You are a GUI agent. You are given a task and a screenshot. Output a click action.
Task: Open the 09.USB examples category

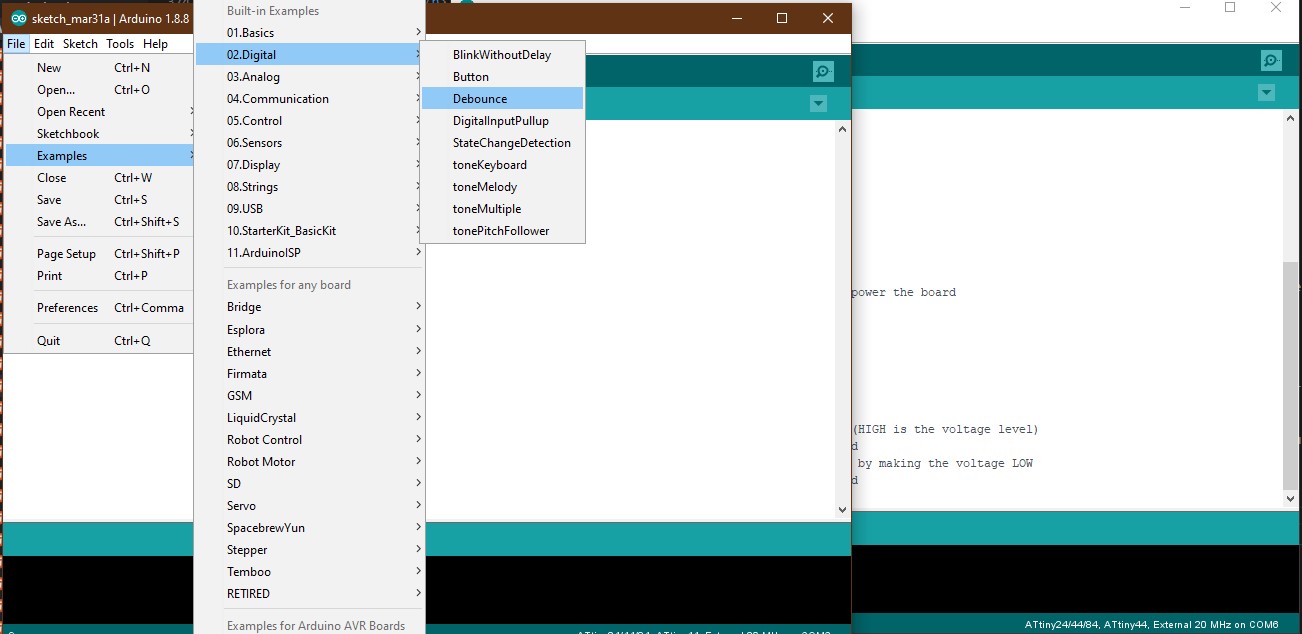click(x=310, y=209)
